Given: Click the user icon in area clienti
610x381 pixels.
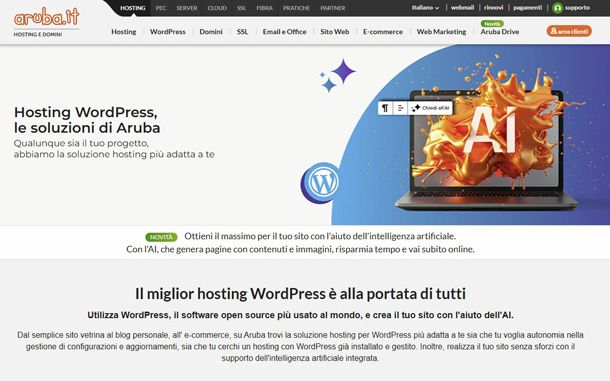Looking at the screenshot, I should coord(553,31).
